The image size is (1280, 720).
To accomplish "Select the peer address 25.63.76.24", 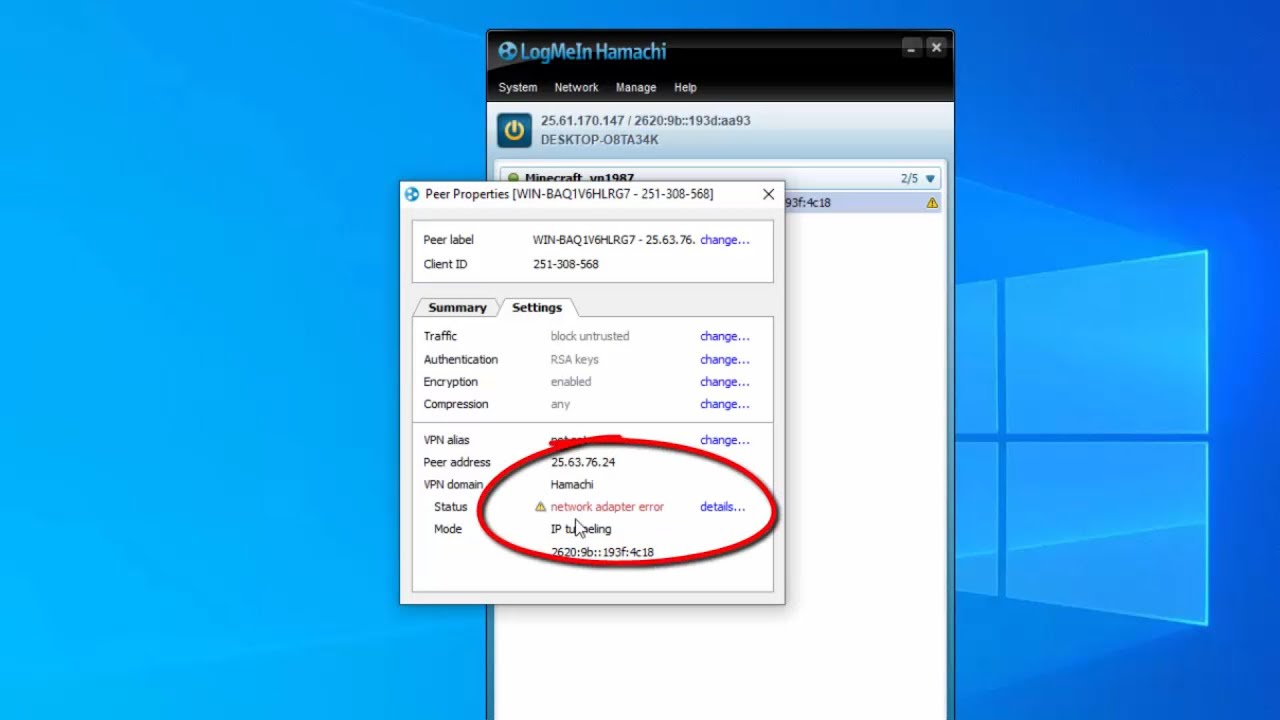I will 583,463.
